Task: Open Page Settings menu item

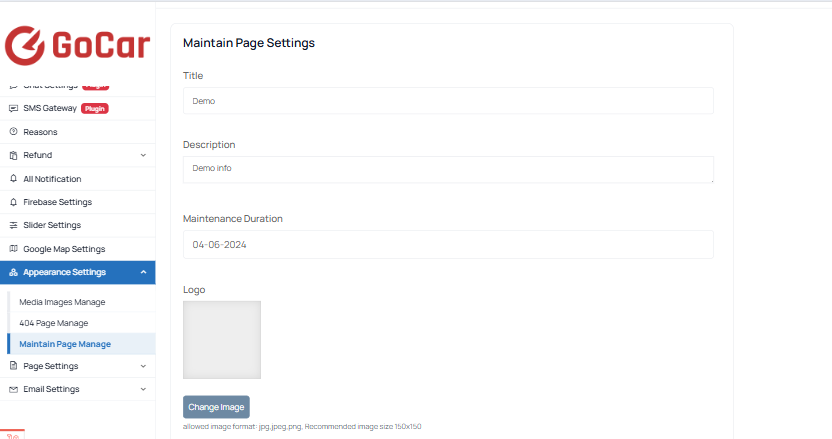Action: point(77,366)
